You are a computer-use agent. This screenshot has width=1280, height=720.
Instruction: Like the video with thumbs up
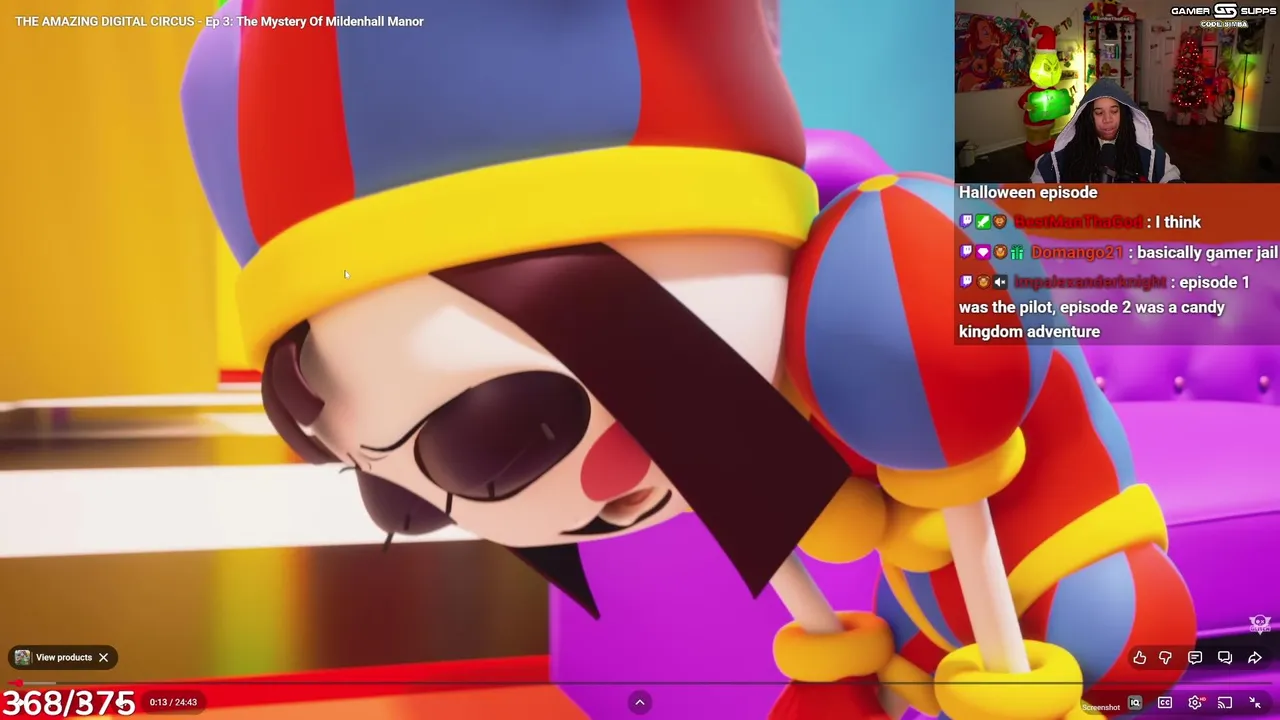coord(1139,657)
